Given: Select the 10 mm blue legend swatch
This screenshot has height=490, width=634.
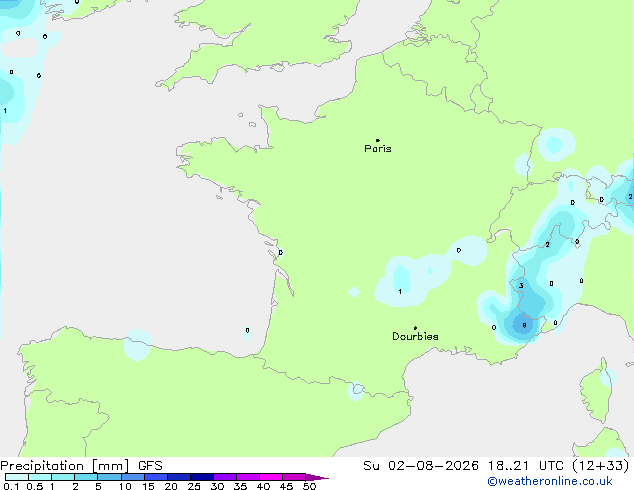Looking at the screenshot, I should 133,477.
